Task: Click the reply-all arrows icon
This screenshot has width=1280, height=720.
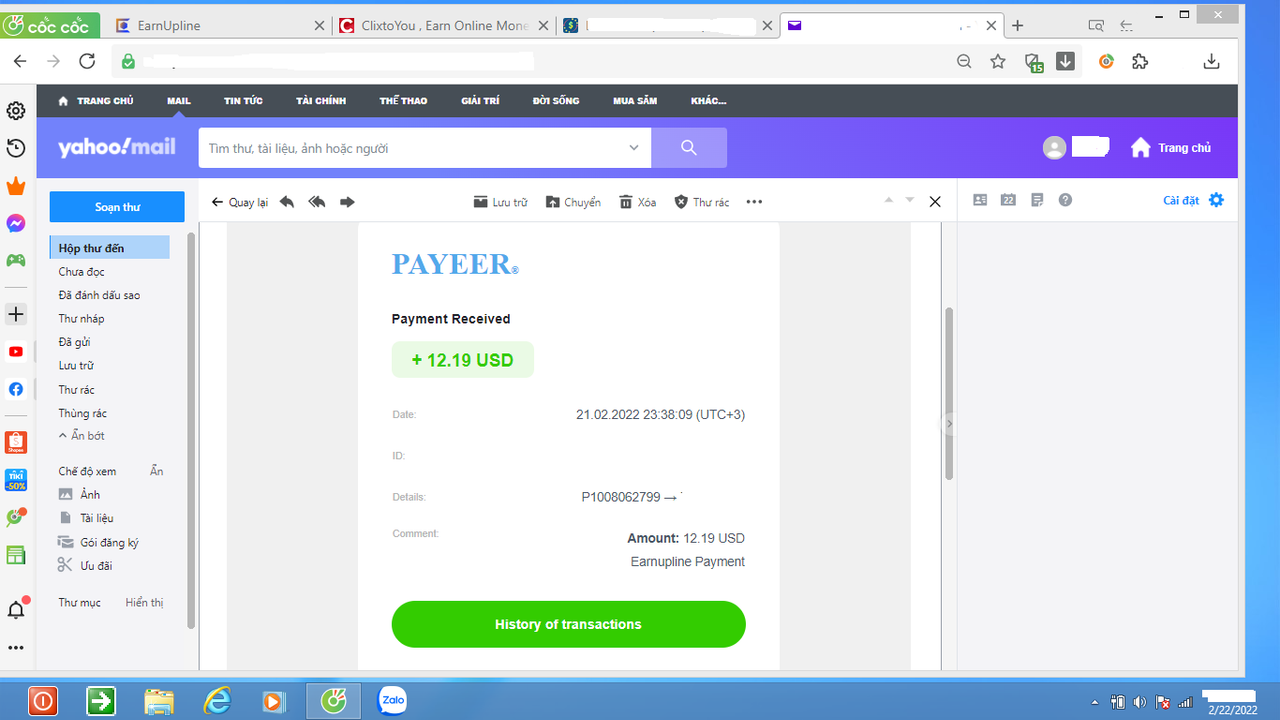Action: (317, 202)
